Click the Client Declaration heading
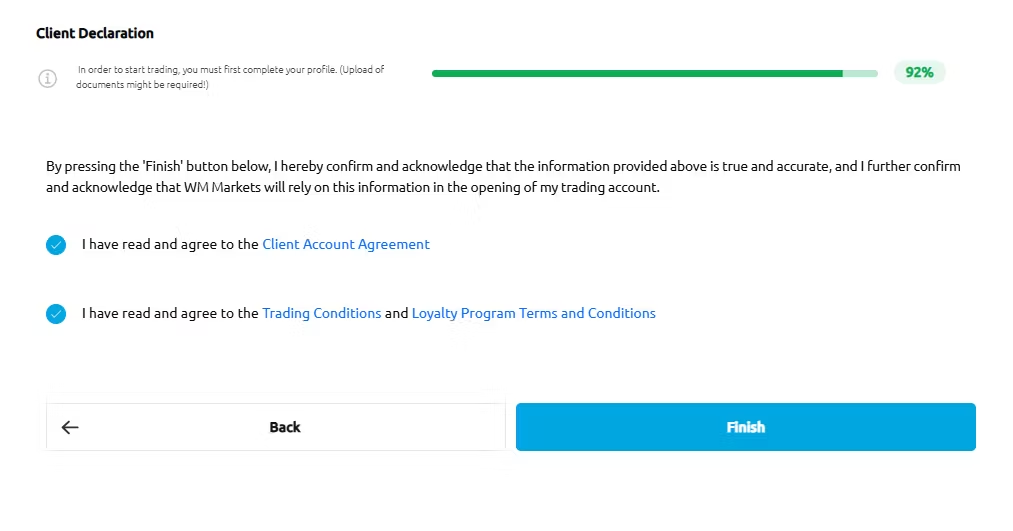Image resolution: width=1013 pixels, height=531 pixels. pyautogui.click(x=95, y=33)
